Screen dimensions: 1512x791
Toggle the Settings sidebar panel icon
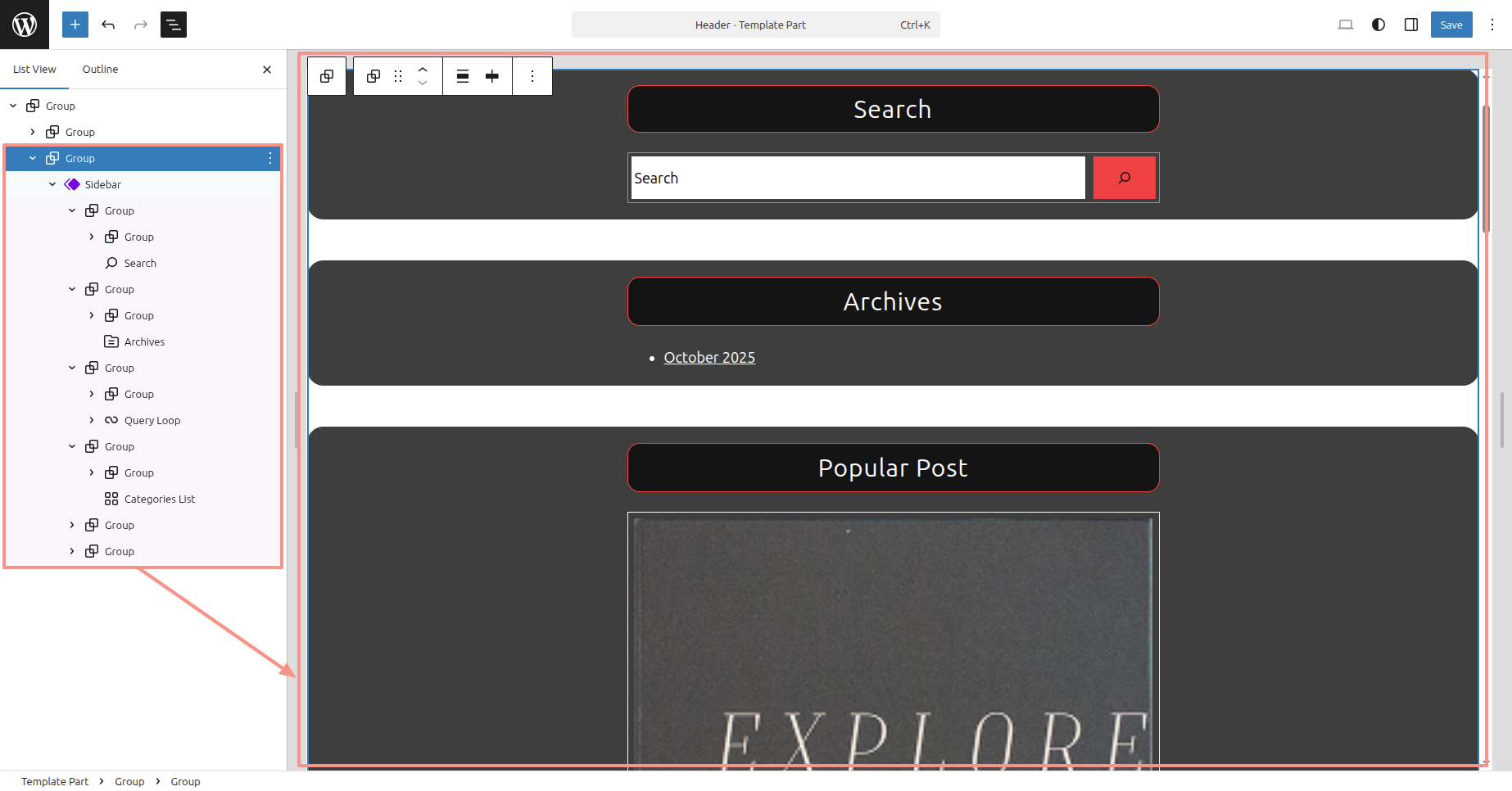[1411, 25]
